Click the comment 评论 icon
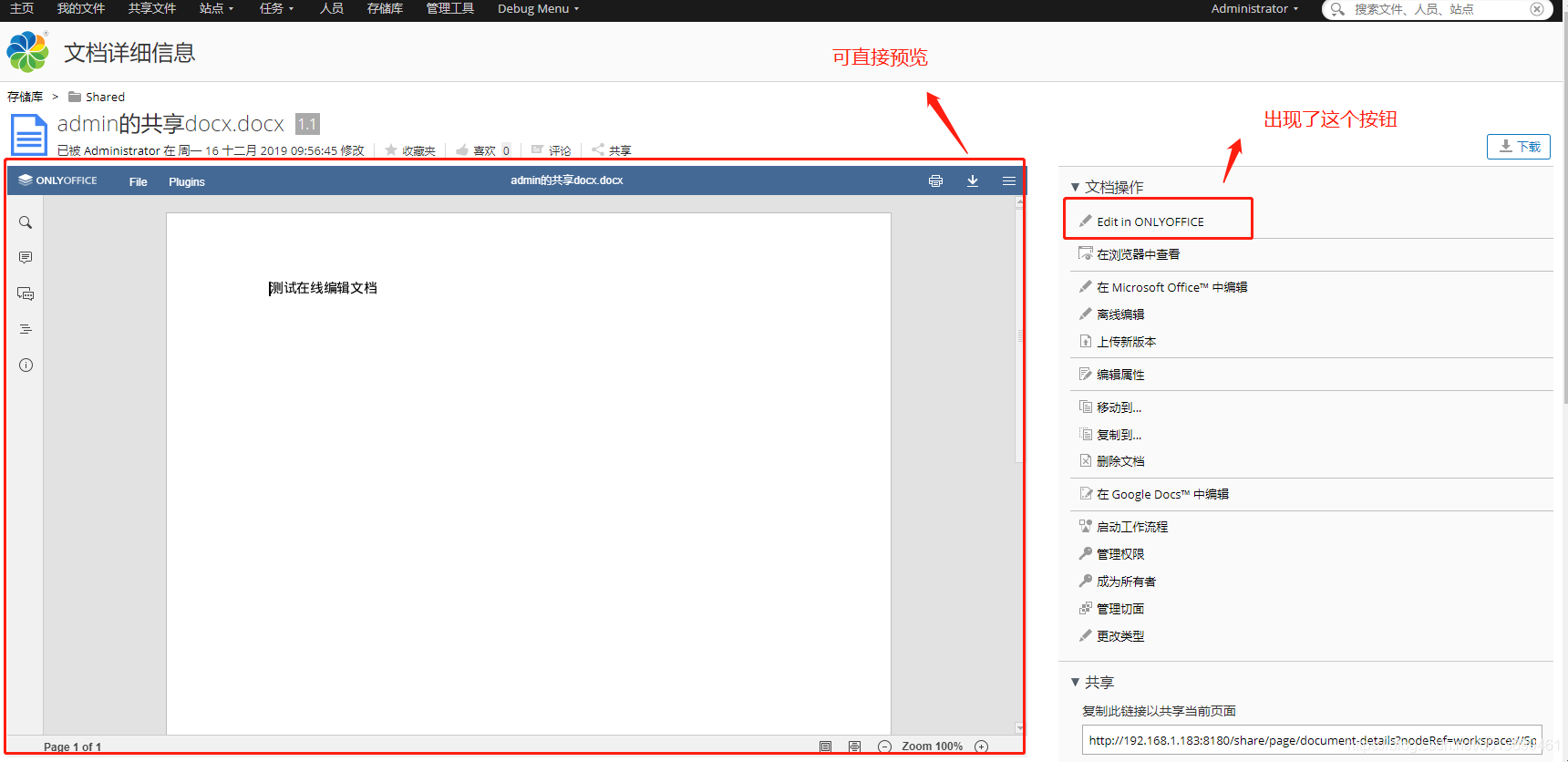The image size is (1568, 762). (537, 149)
